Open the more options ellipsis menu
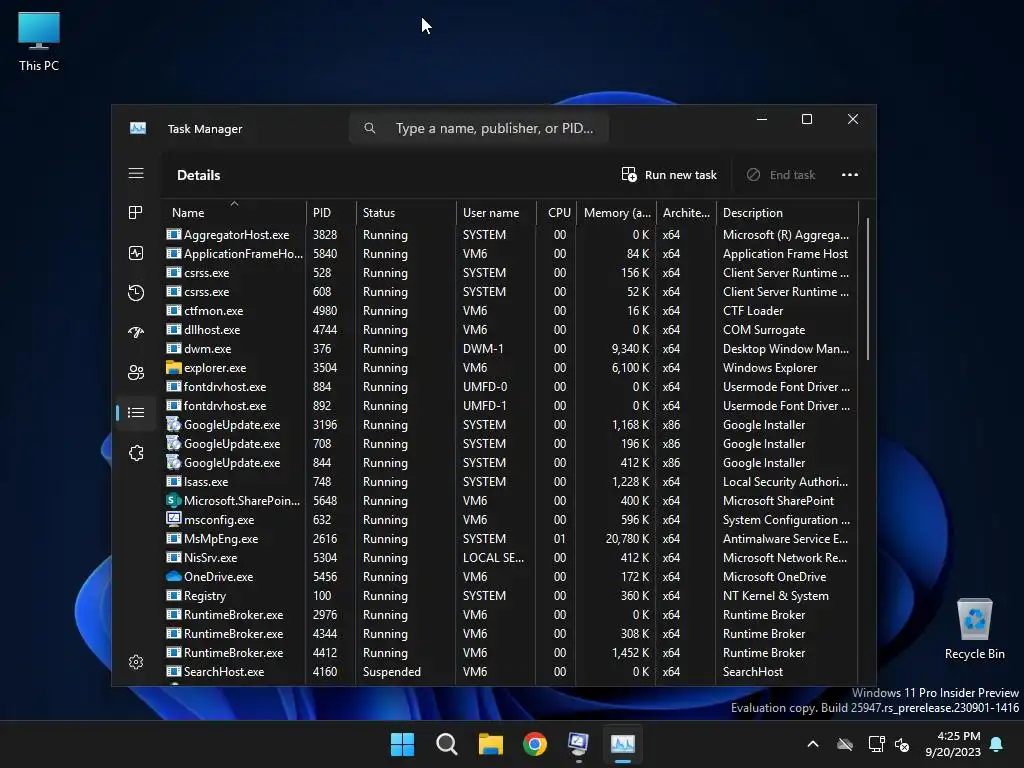This screenshot has width=1024, height=768. coord(850,174)
